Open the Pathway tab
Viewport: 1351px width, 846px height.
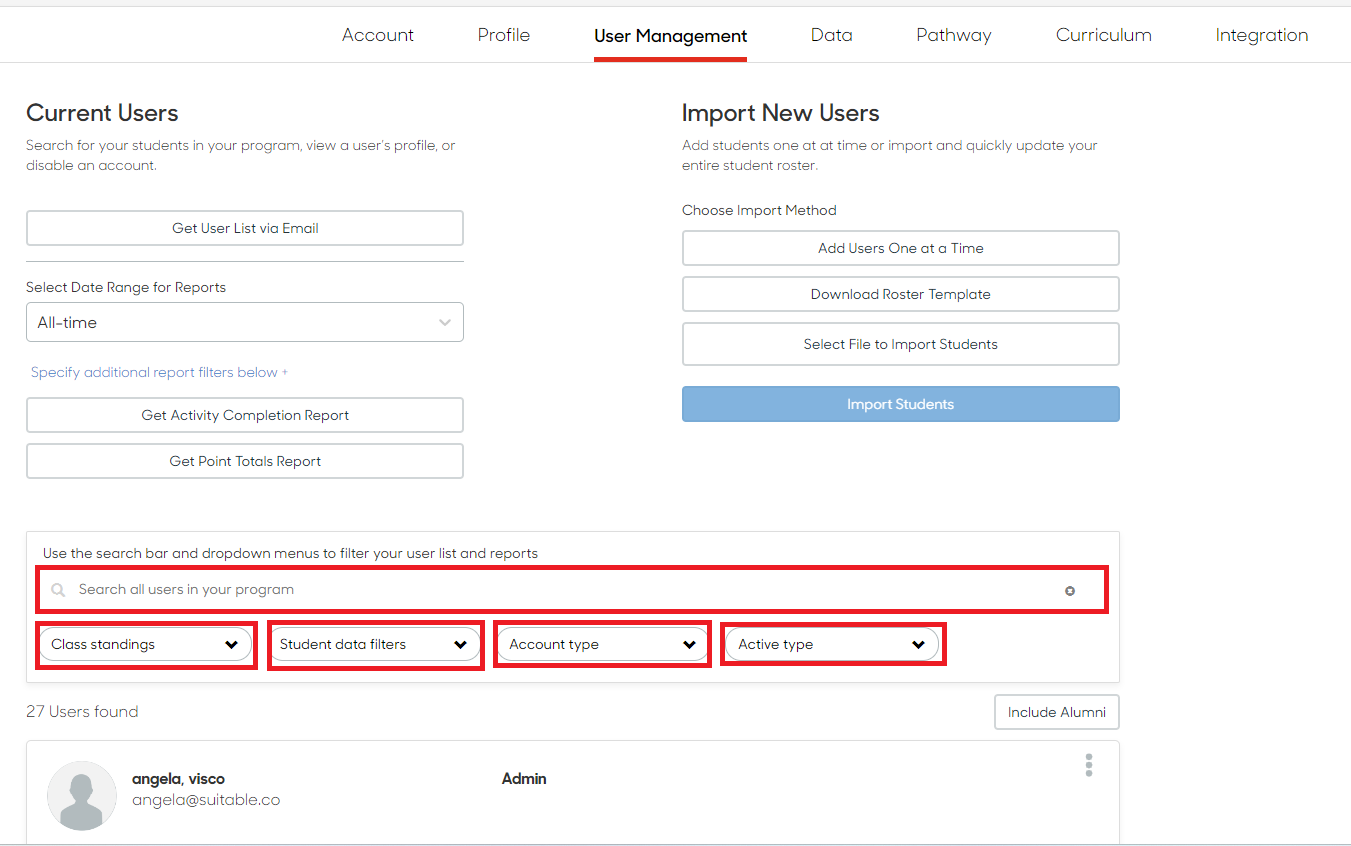pyautogui.click(x=954, y=35)
